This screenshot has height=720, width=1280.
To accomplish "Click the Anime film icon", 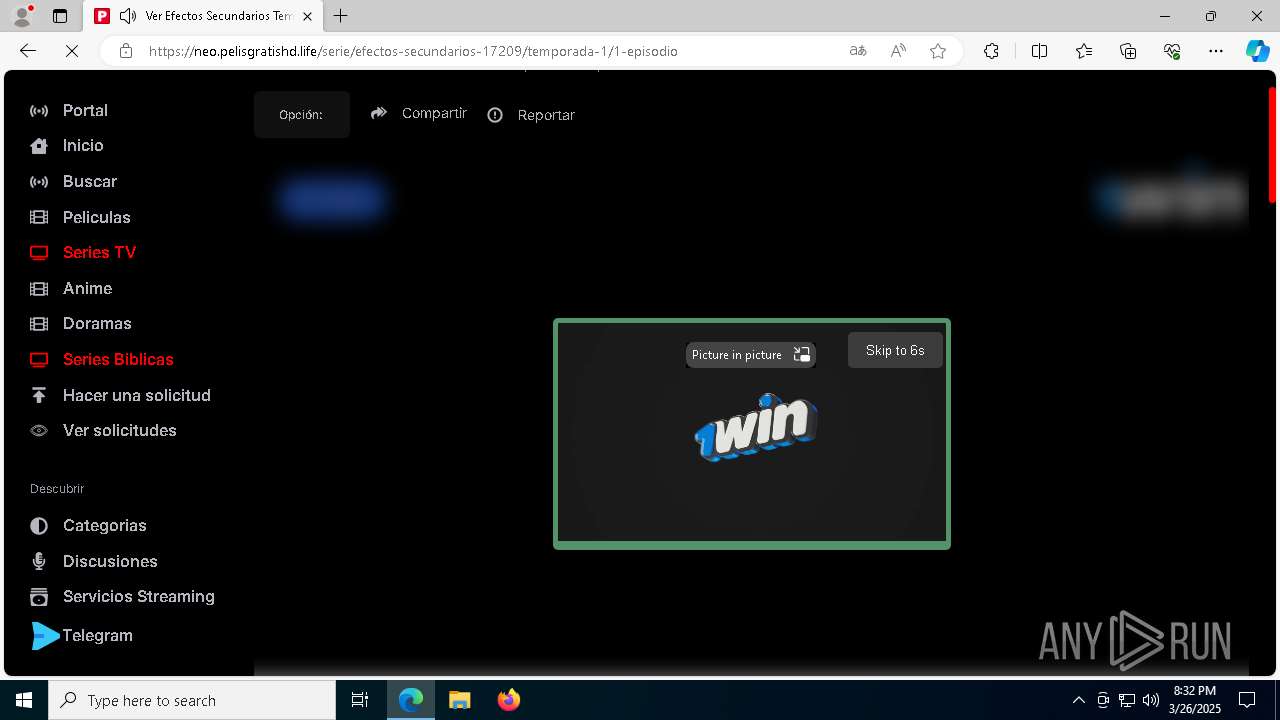I will pos(39,288).
